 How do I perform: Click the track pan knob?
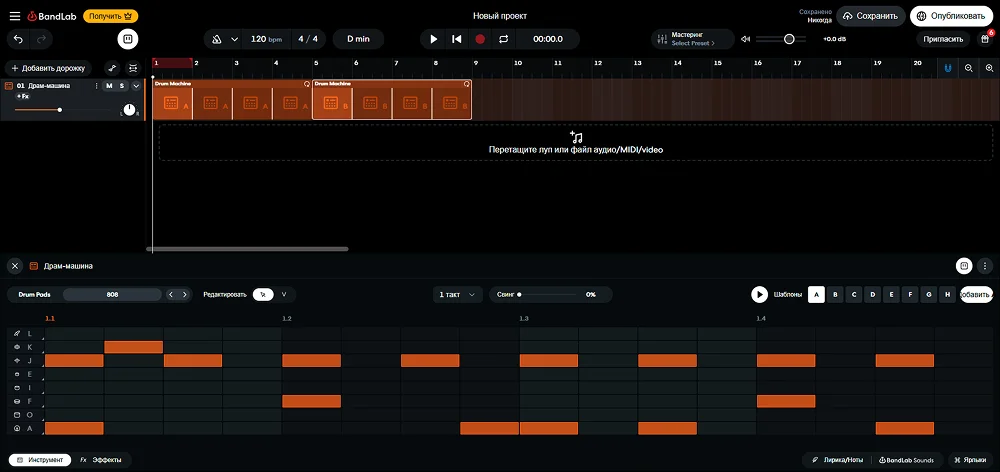click(129, 110)
